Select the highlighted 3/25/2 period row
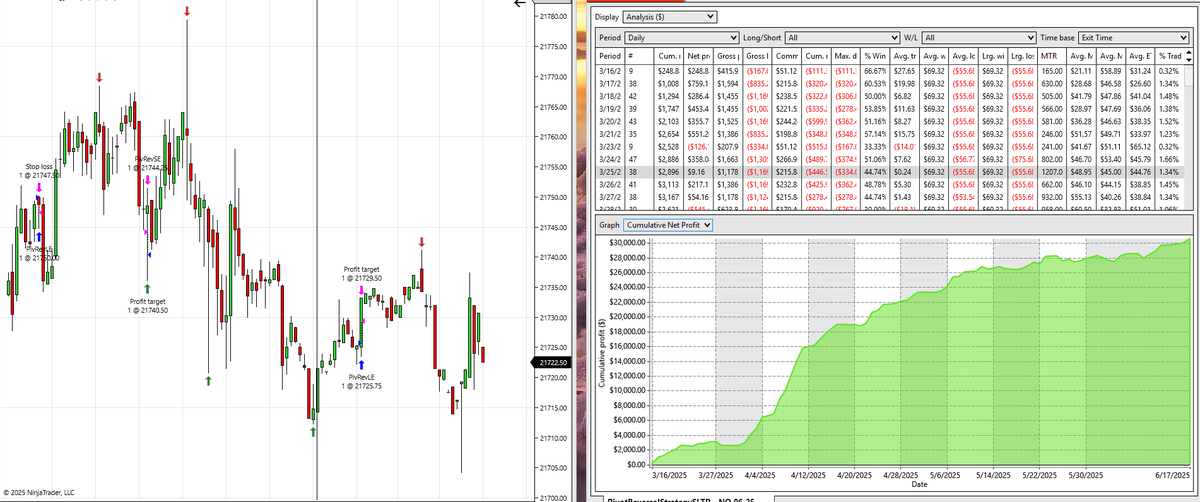Viewport: 1200px width, 502px height. pos(889,172)
